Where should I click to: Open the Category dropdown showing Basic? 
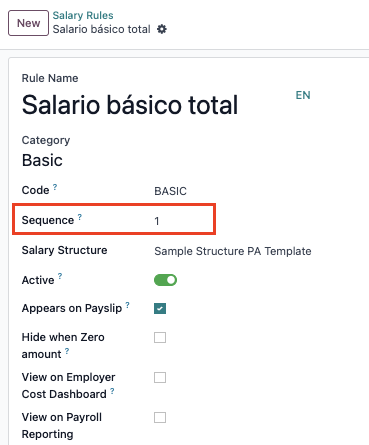[167, 160]
